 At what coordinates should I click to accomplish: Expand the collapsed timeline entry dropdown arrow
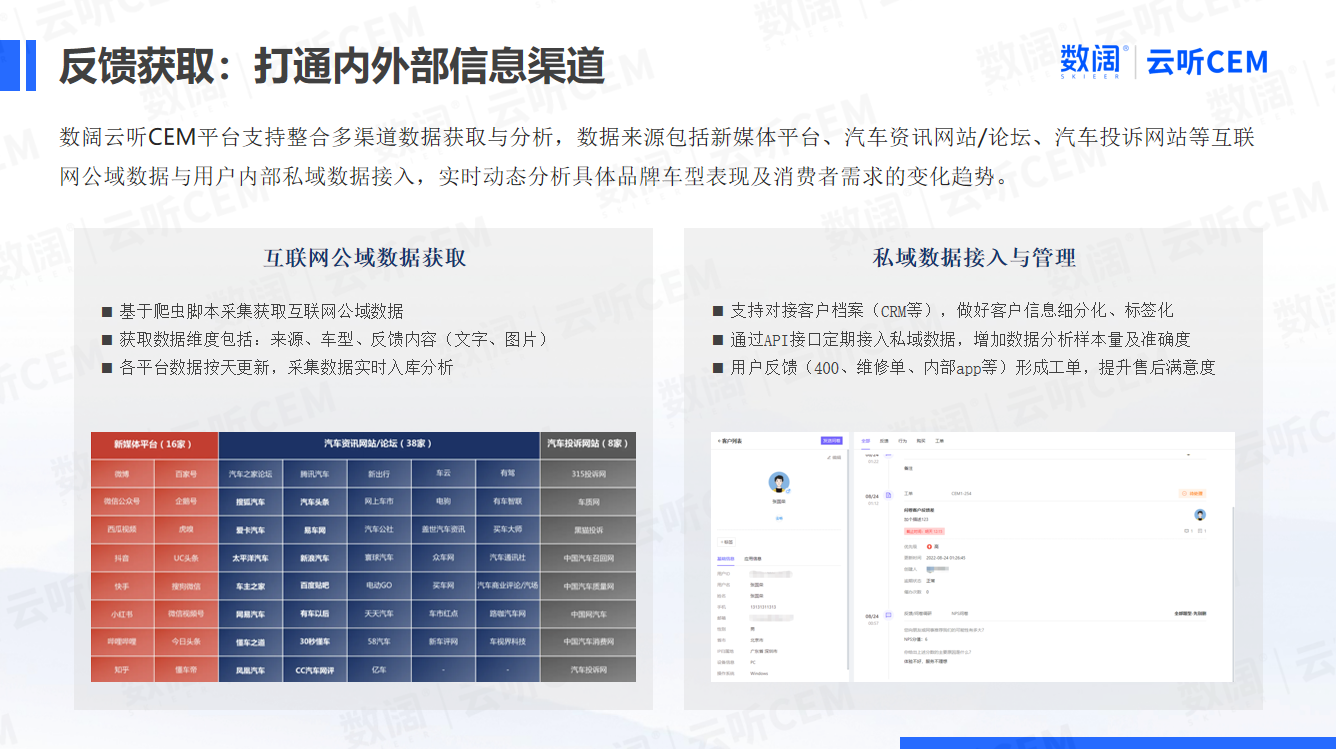coord(1188,455)
